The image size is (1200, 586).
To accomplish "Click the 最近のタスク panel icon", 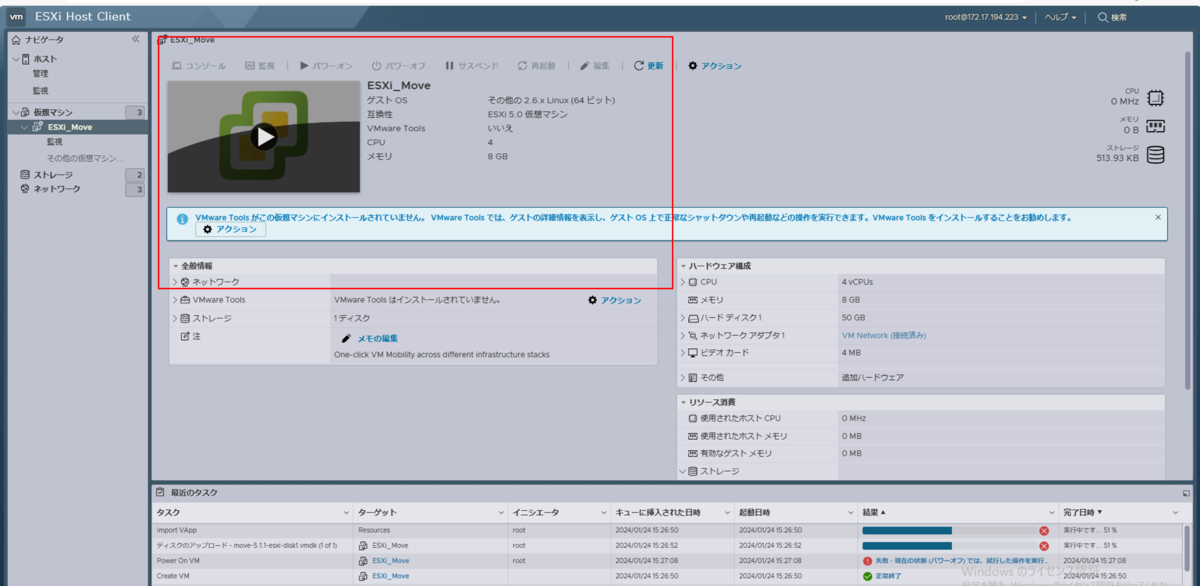I will [x=160, y=493].
